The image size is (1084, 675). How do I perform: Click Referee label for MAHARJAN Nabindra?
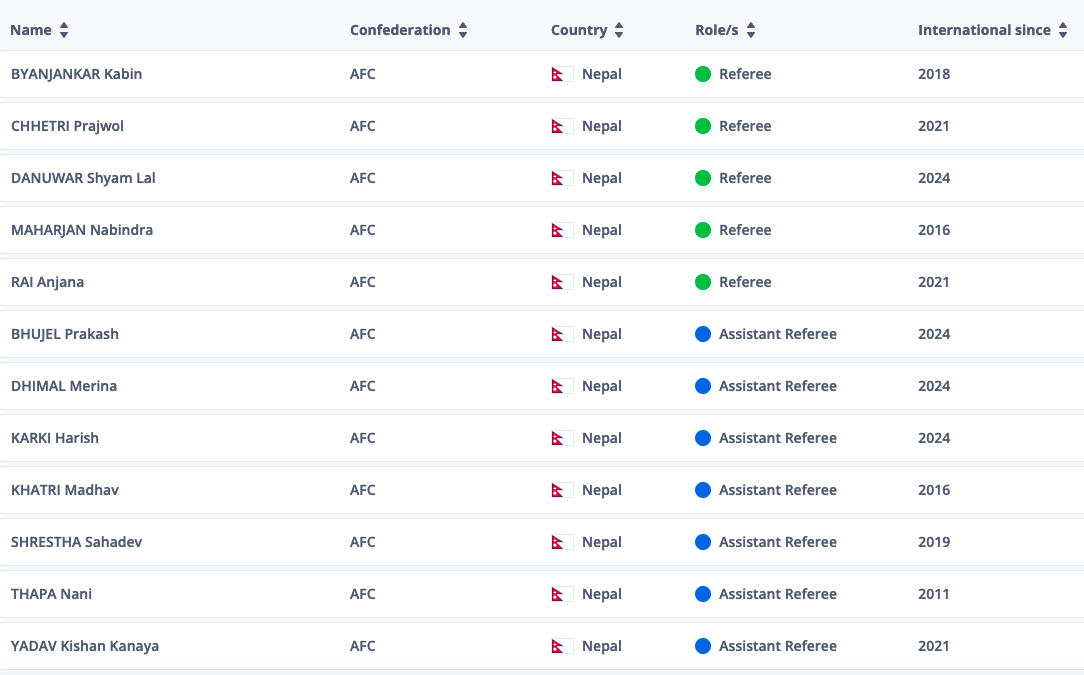pyautogui.click(x=745, y=230)
